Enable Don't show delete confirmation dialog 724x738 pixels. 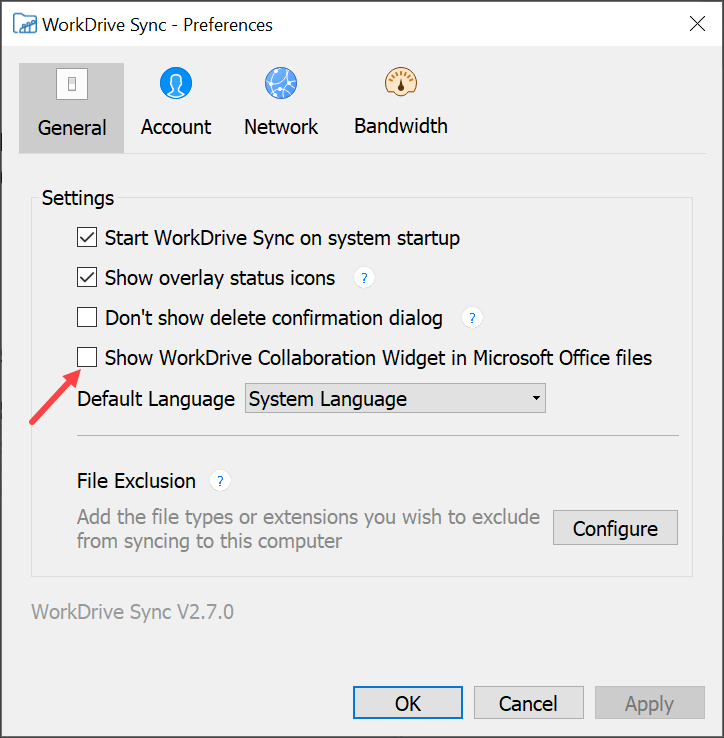pos(87,317)
